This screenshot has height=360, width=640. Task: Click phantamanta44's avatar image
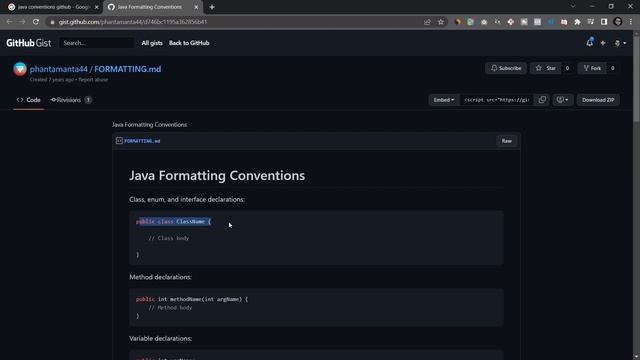(x=20, y=69)
